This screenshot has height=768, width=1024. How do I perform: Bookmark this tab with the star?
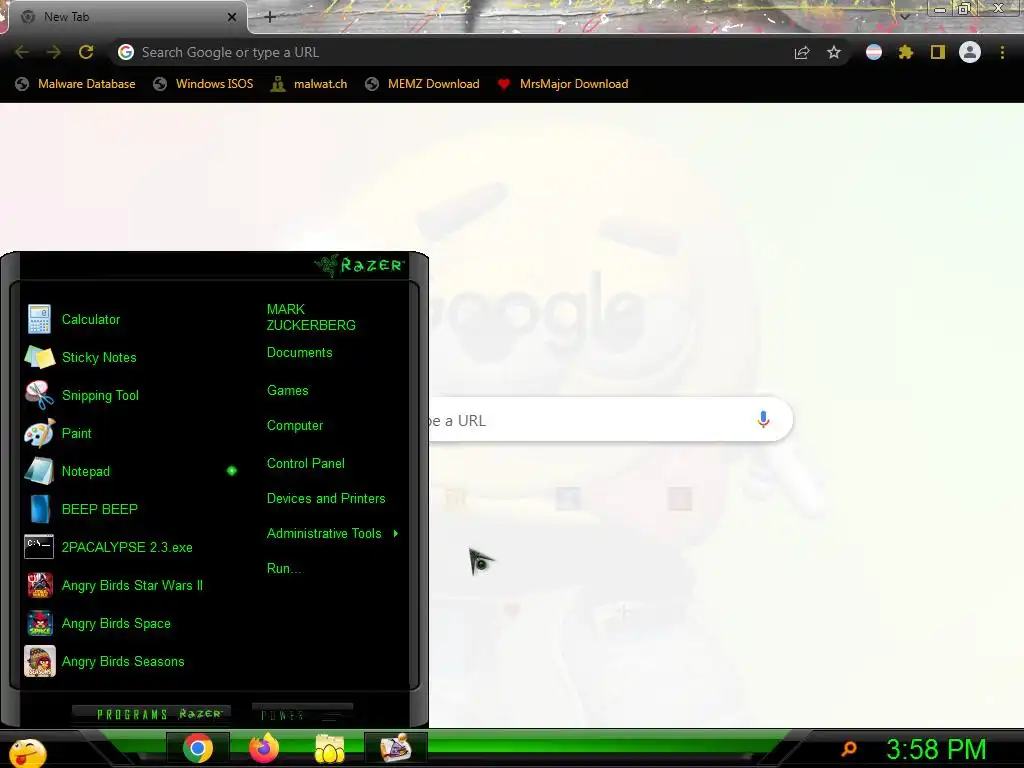(834, 52)
